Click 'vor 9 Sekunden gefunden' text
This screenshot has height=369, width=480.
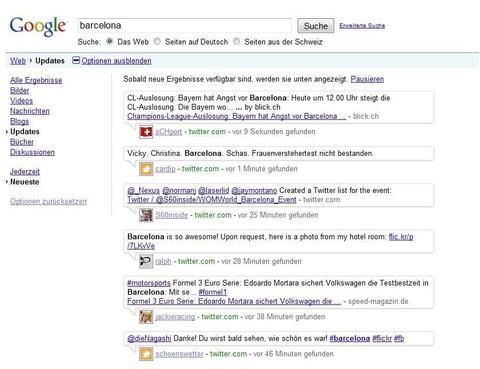click(x=274, y=132)
